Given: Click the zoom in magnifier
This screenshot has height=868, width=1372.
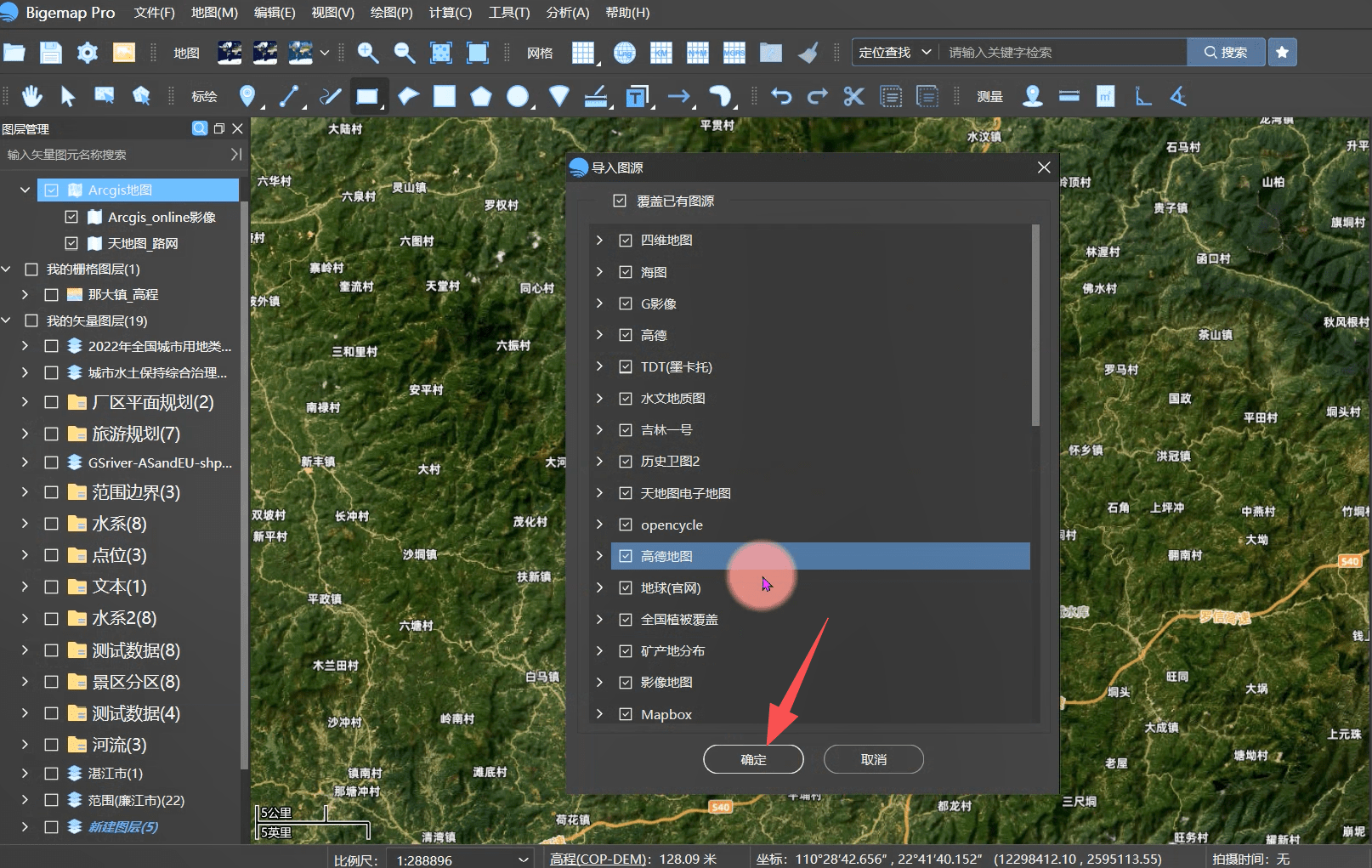Looking at the screenshot, I should pos(368,53).
